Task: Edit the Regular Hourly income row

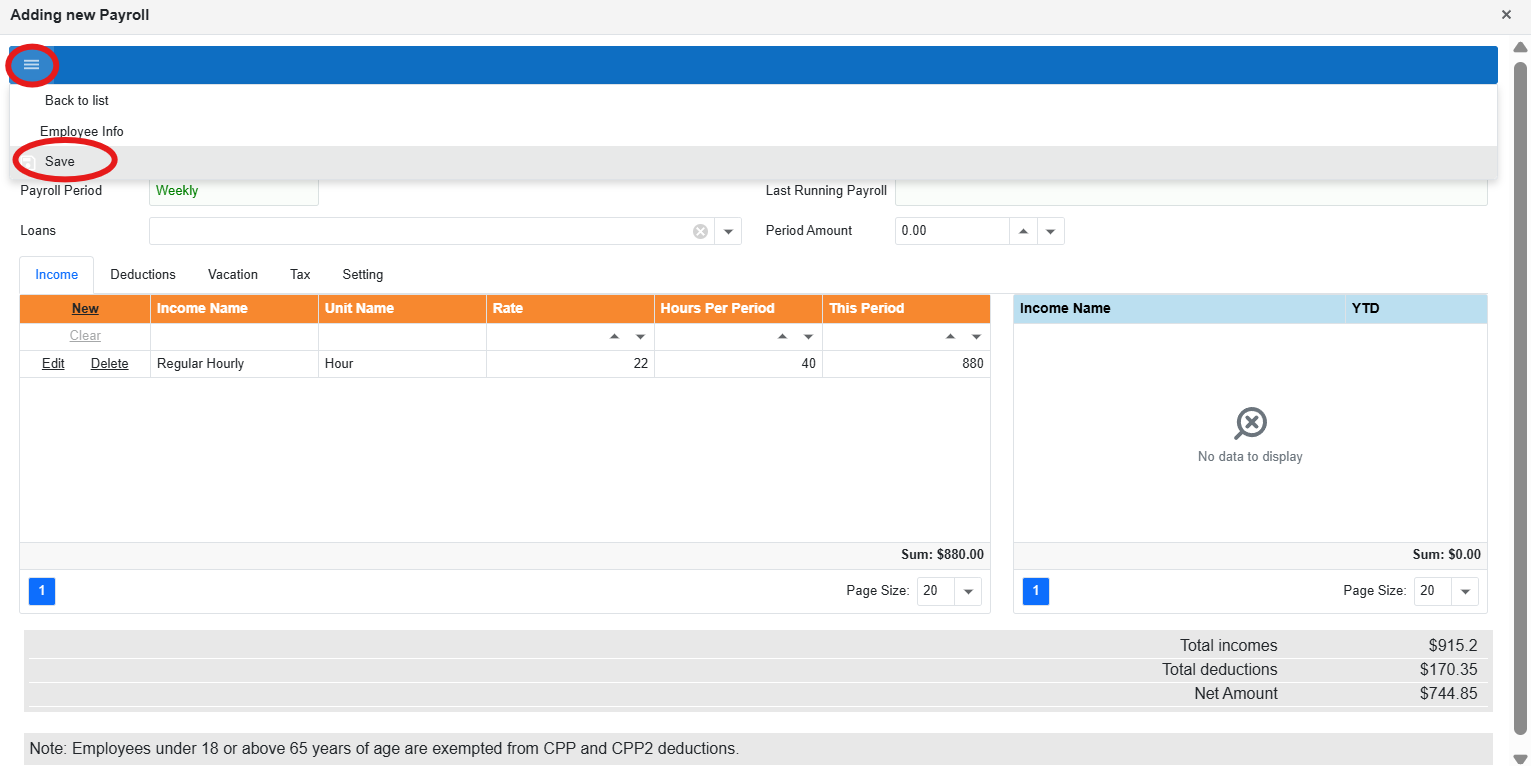Action: [53, 364]
